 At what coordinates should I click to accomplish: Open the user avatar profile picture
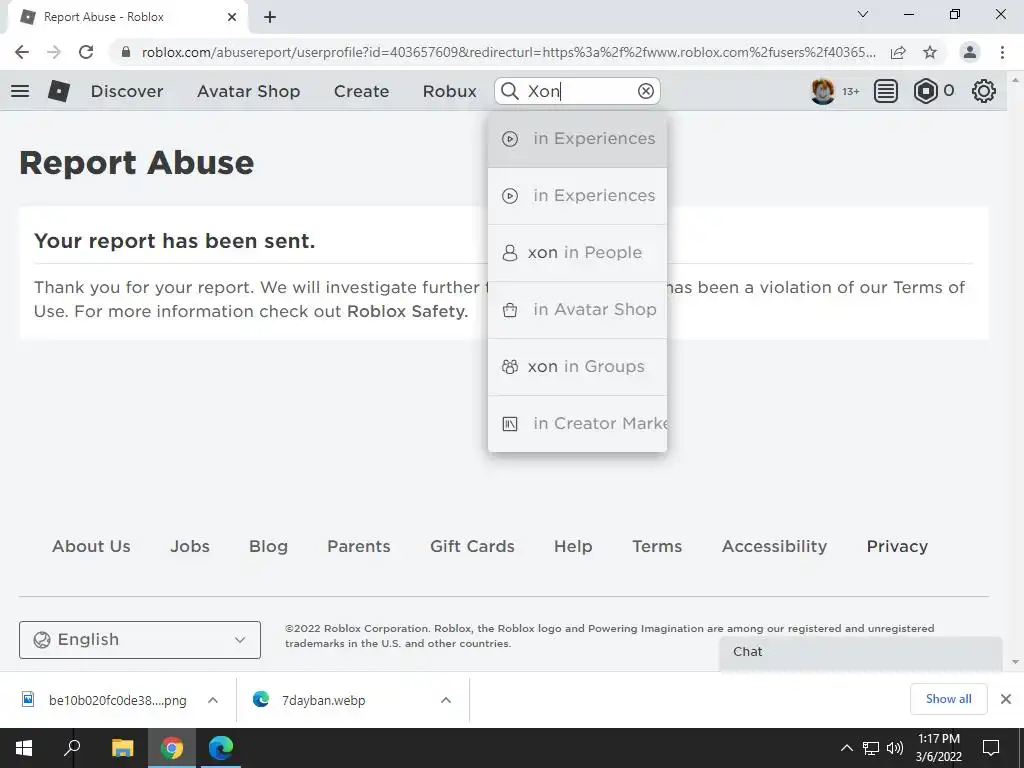click(822, 91)
